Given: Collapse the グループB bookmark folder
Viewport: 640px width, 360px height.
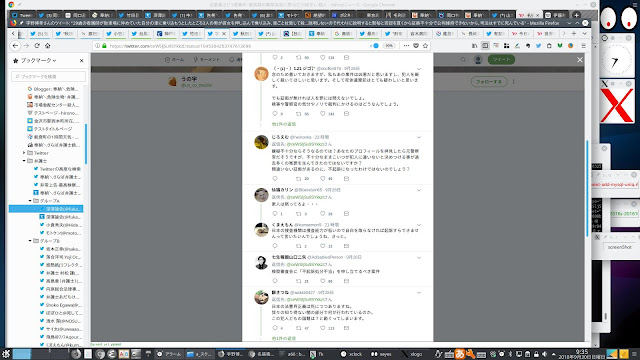Looking at the screenshot, I should (30, 240).
